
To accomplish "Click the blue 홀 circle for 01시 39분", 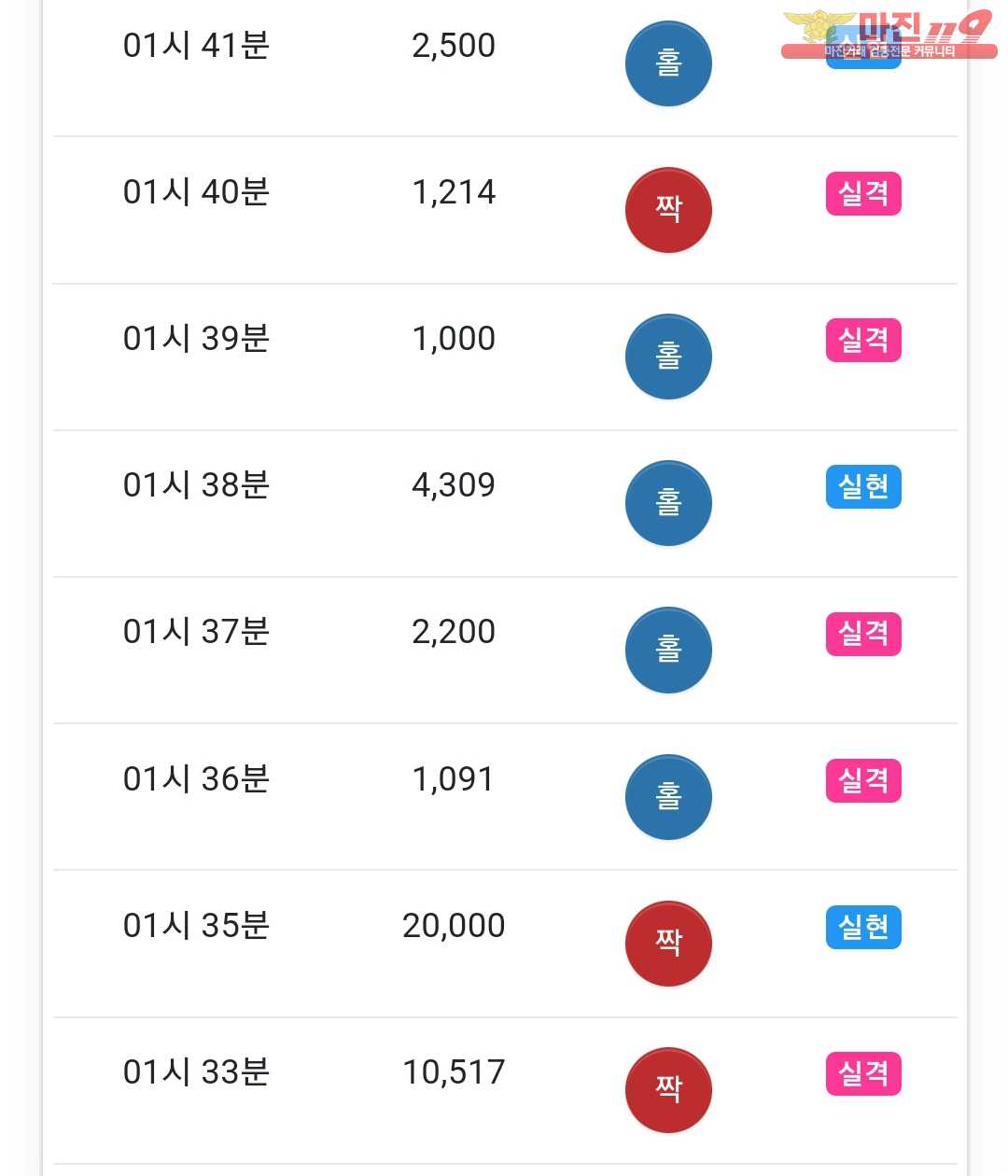I will click(x=668, y=357).
